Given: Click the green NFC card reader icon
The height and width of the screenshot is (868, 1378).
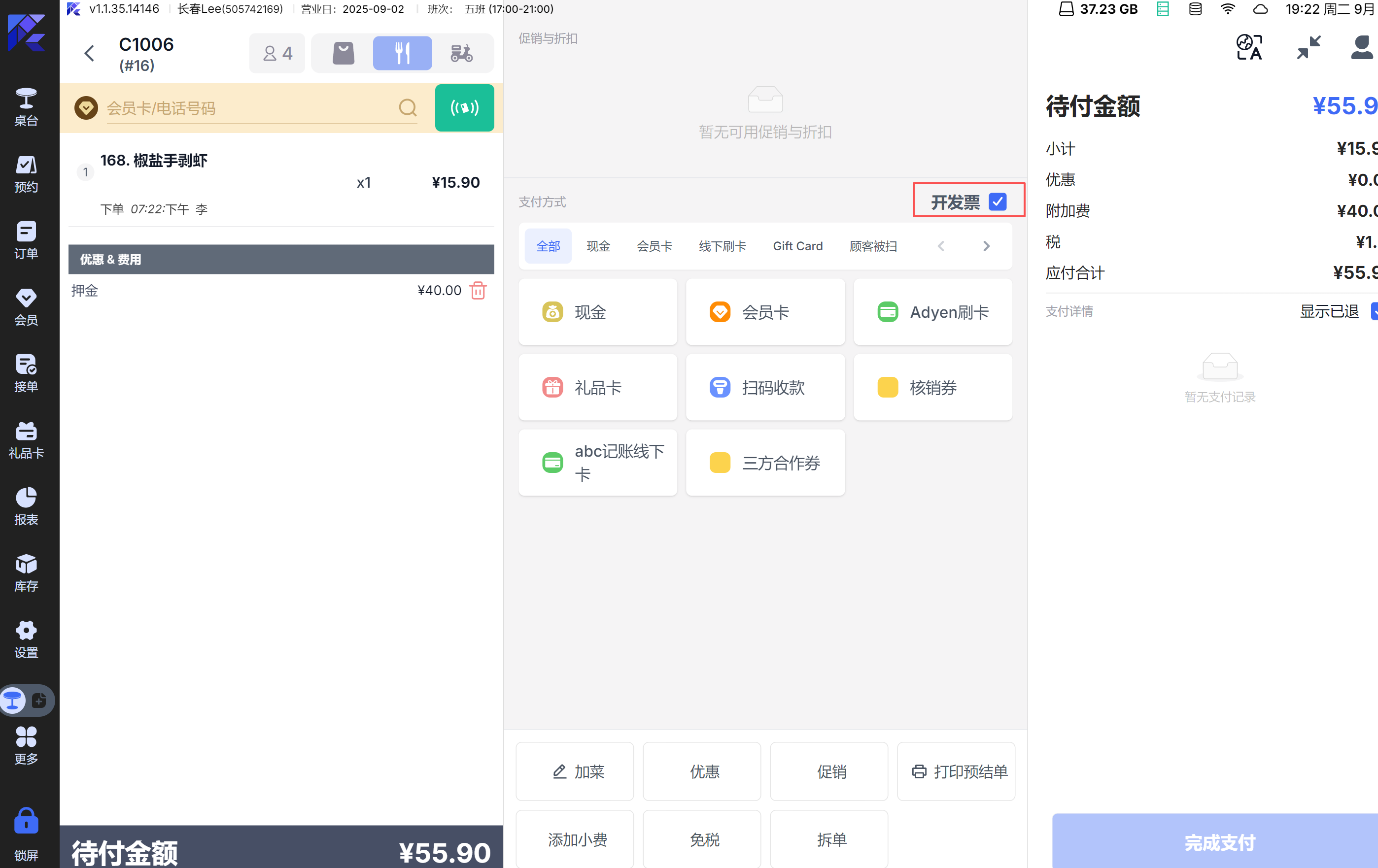Looking at the screenshot, I should (x=464, y=107).
